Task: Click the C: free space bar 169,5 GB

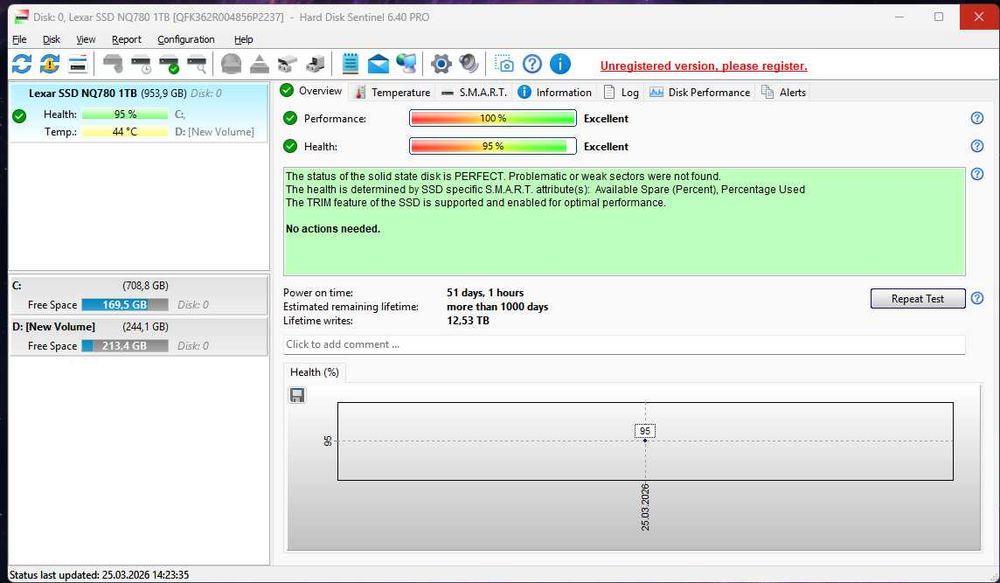Action: [125, 305]
